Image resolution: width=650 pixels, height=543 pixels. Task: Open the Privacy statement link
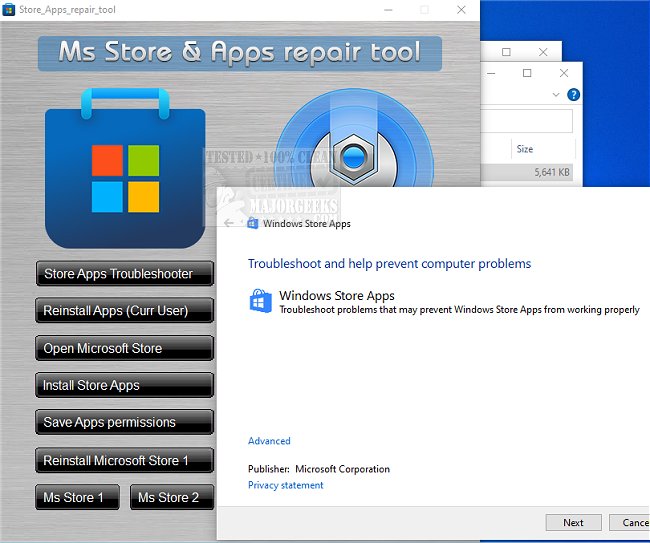(x=285, y=485)
